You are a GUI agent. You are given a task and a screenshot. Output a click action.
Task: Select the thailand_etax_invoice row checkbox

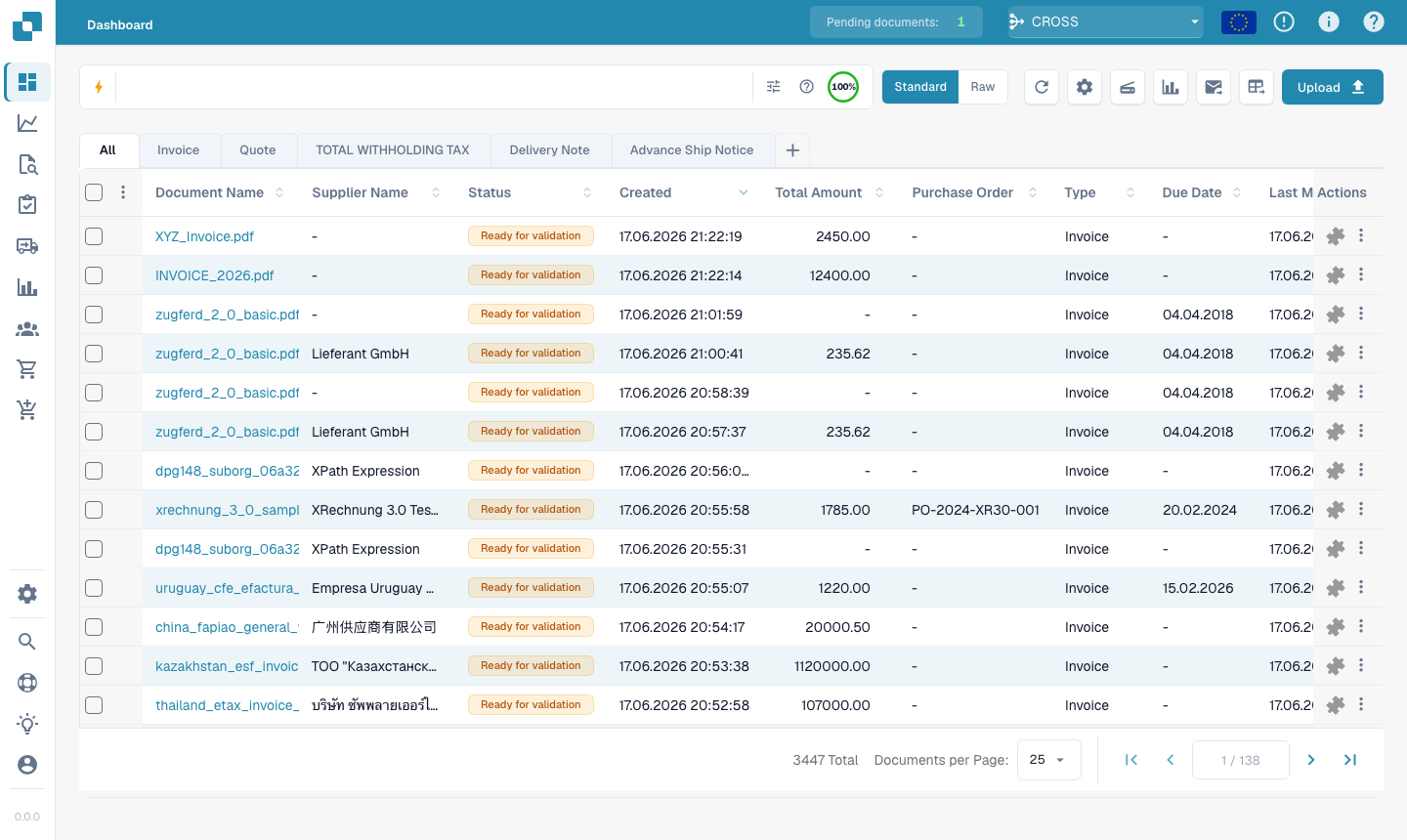94,705
